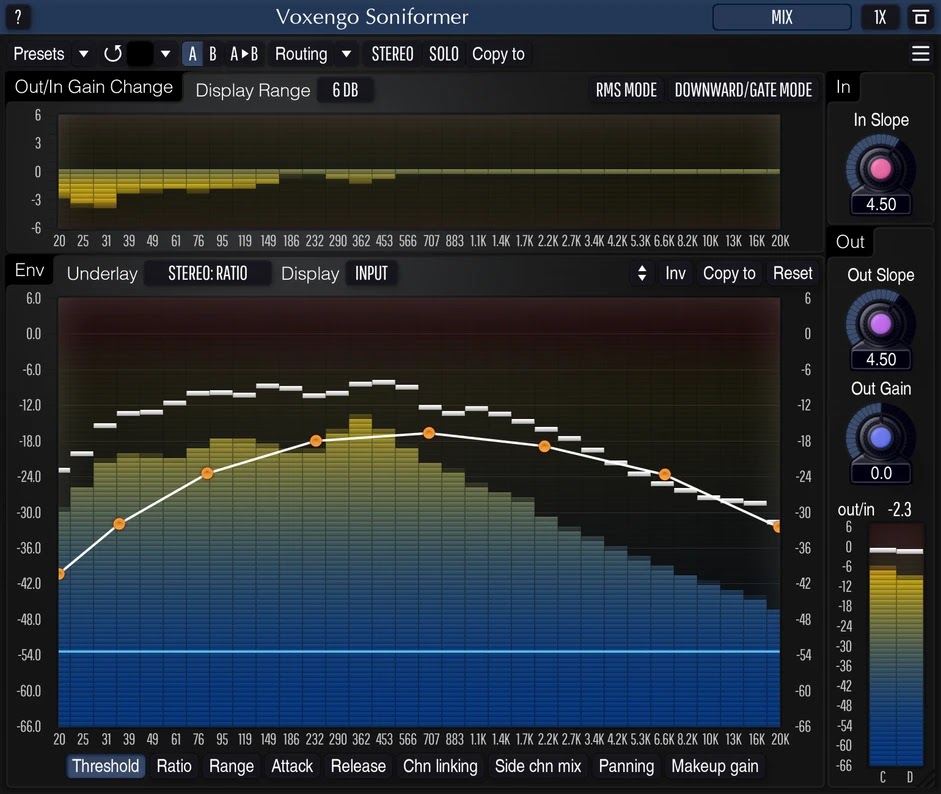Image resolution: width=941 pixels, height=794 pixels.
Task: Click the window layout icon in title bar
Action: point(920,17)
